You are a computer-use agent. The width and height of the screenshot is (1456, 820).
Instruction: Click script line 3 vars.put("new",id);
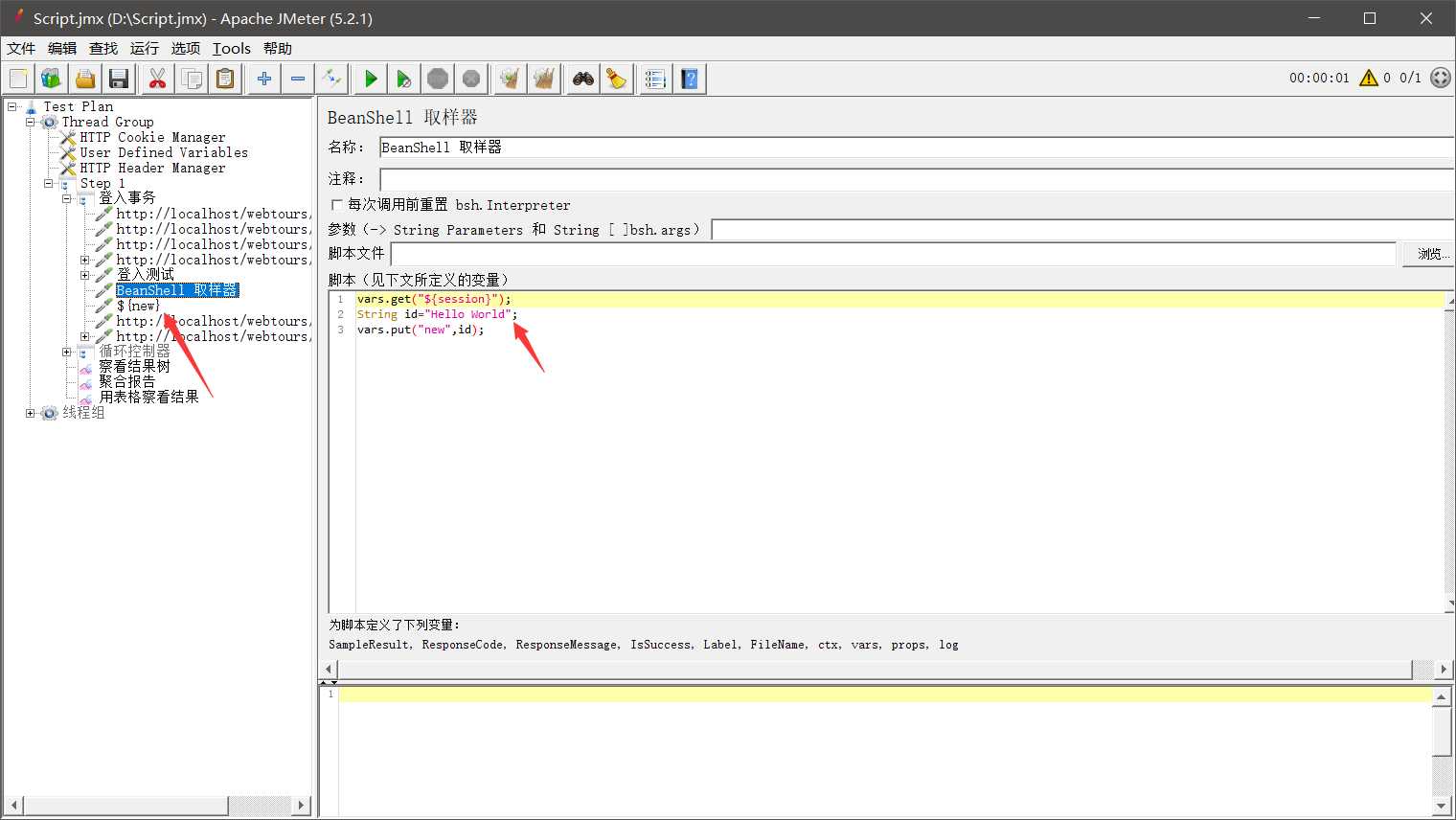(x=421, y=330)
